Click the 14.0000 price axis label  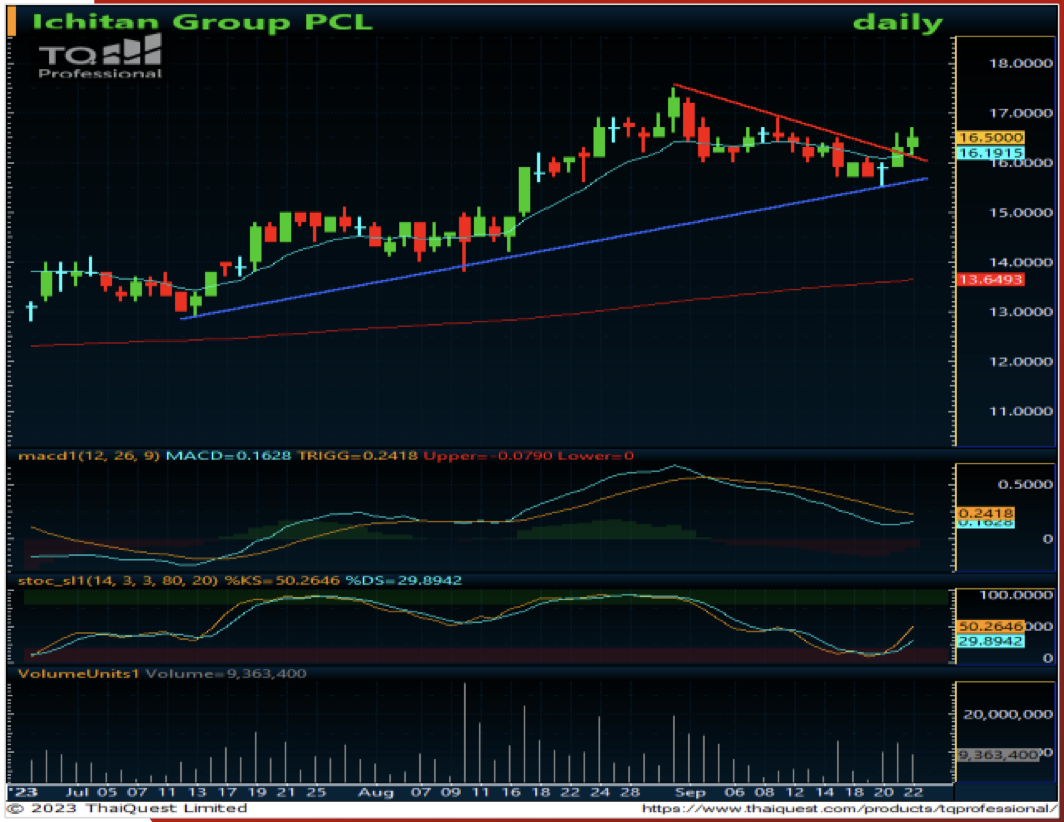tap(1021, 262)
